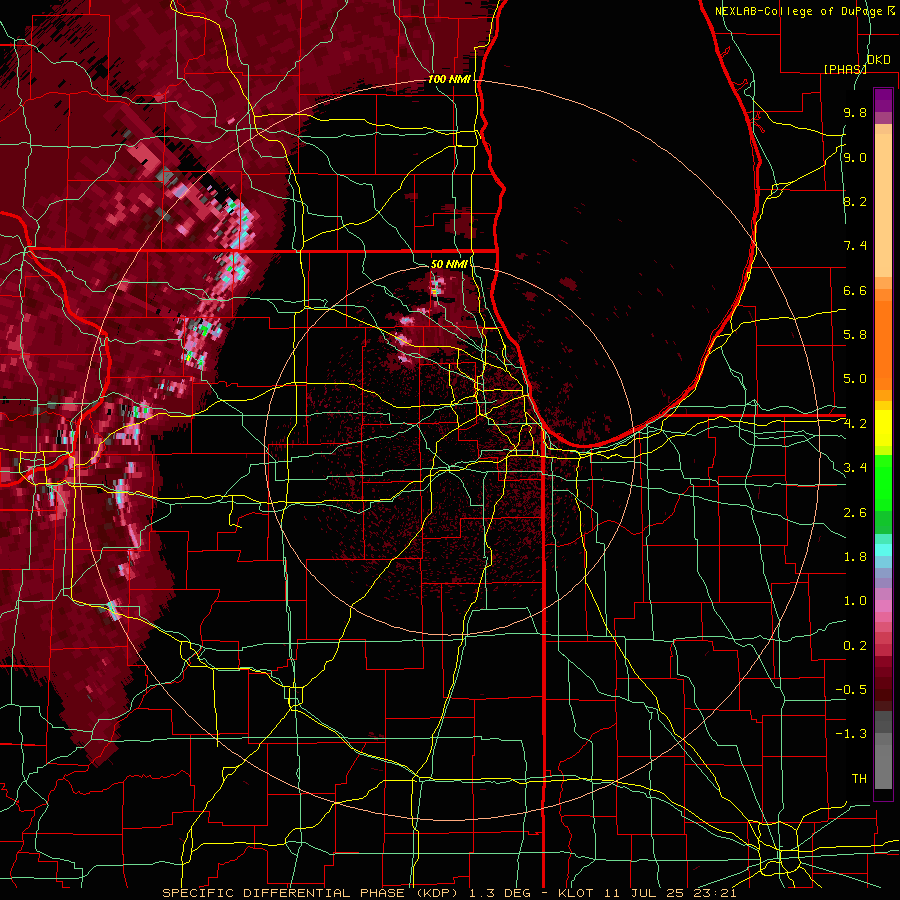Click the TH label on the color scale
This screenshot has height=900, width=900.
click(859, 779)
